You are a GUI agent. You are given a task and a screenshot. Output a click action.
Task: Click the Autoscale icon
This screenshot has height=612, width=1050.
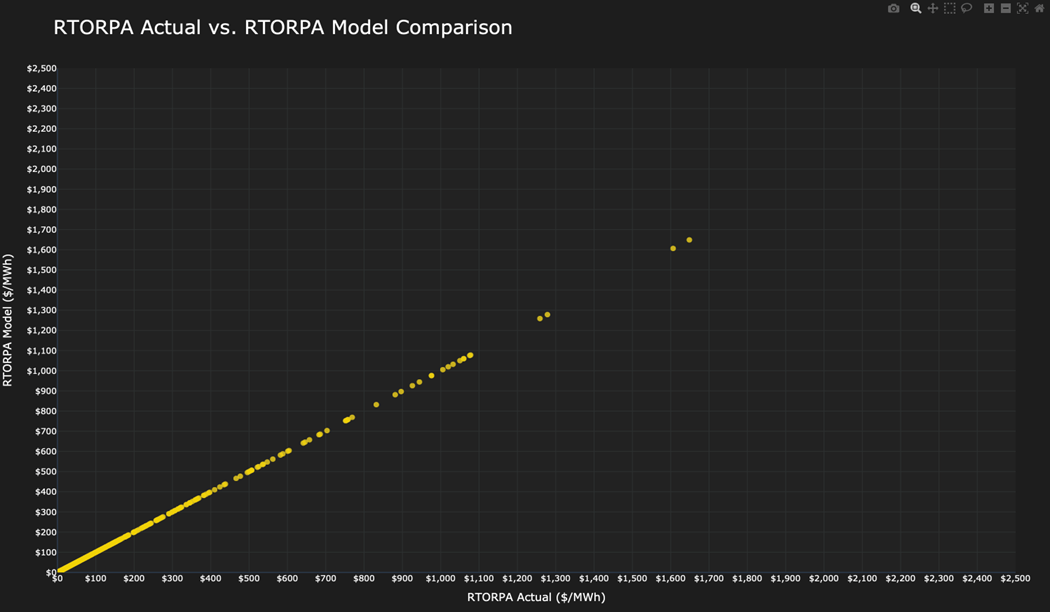coord(1023,8)
